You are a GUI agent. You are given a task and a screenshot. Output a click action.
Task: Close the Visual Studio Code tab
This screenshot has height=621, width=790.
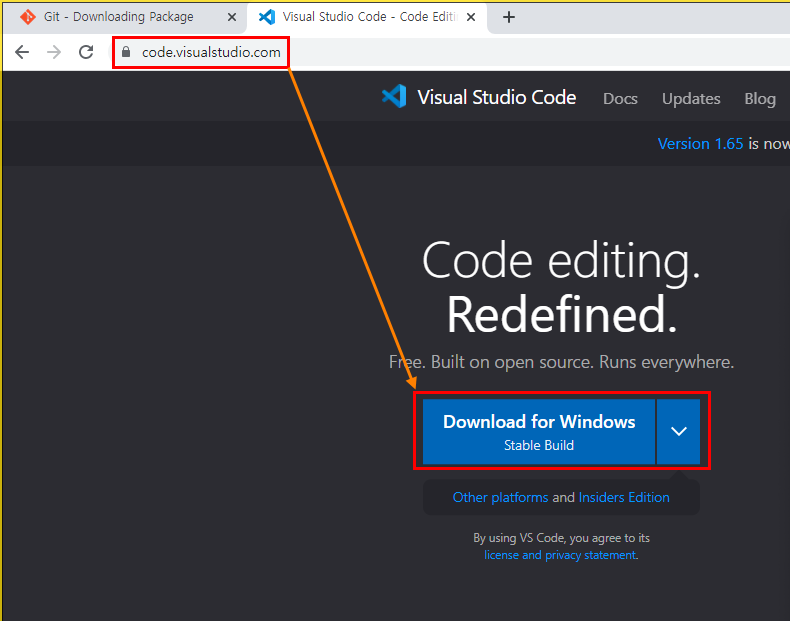(x=471, y=17)
